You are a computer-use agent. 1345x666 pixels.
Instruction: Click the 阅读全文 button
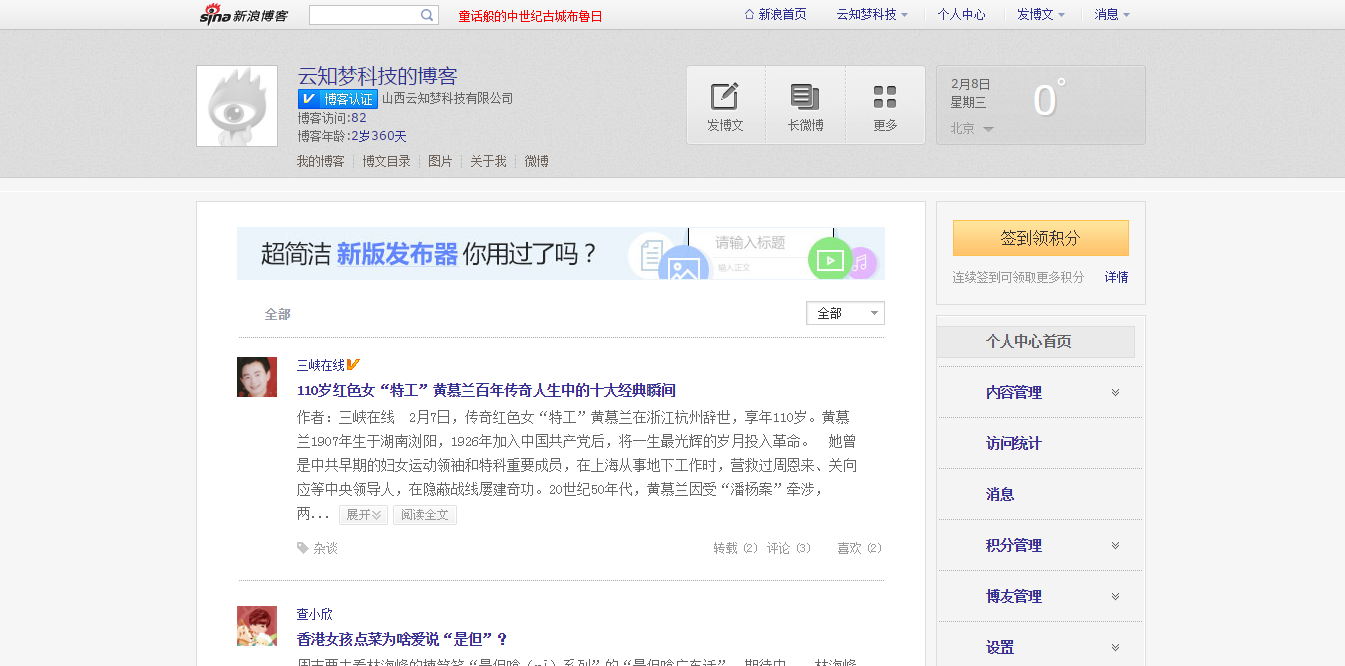pos(425,515)
